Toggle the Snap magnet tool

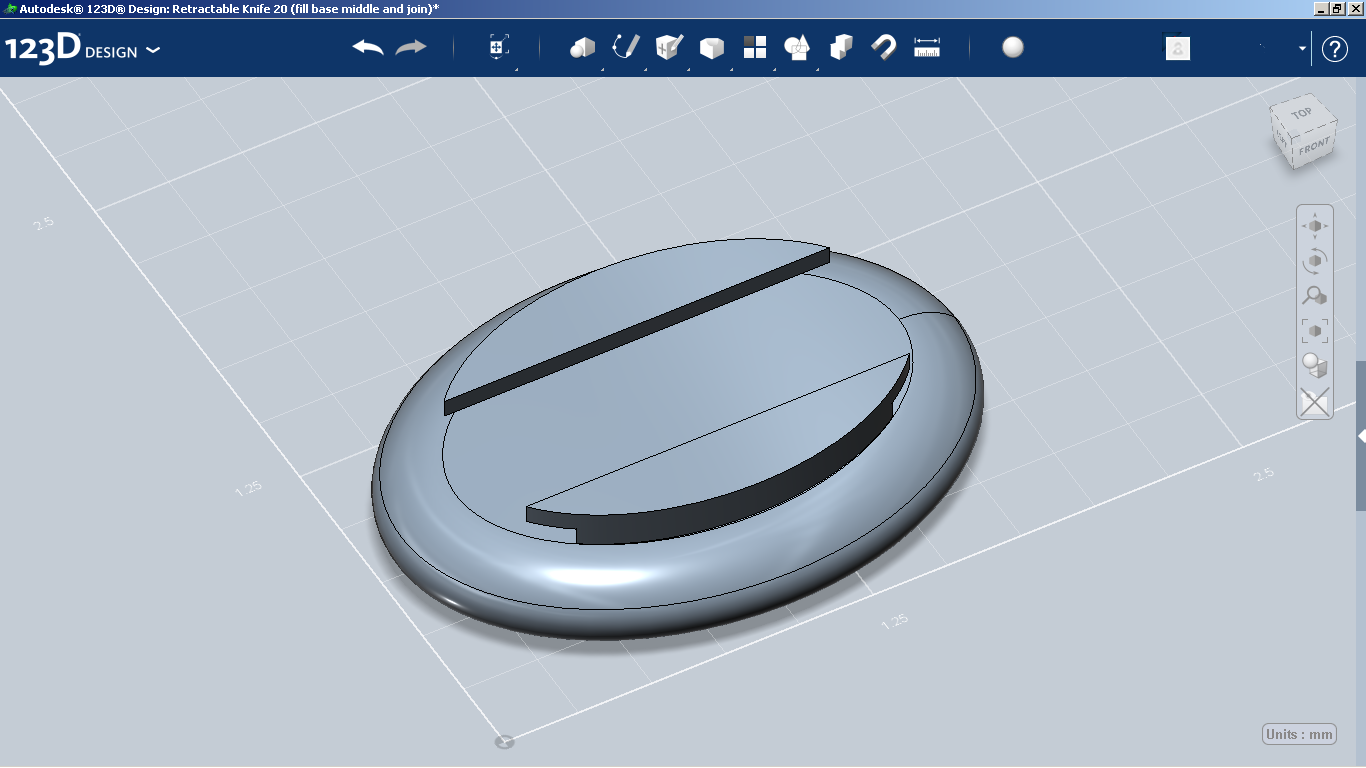(x=884, y=48)
